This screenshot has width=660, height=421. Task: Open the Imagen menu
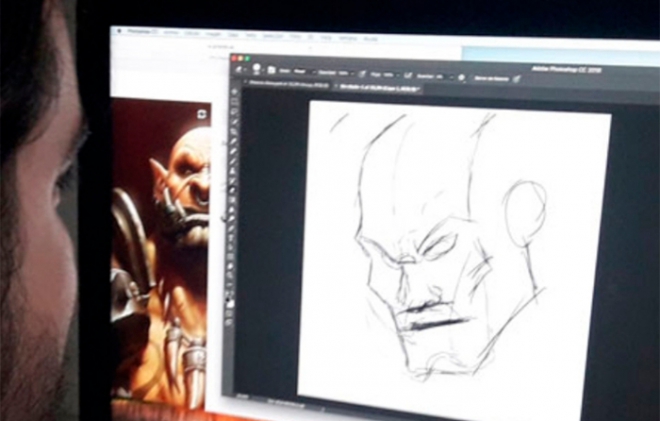213,34
